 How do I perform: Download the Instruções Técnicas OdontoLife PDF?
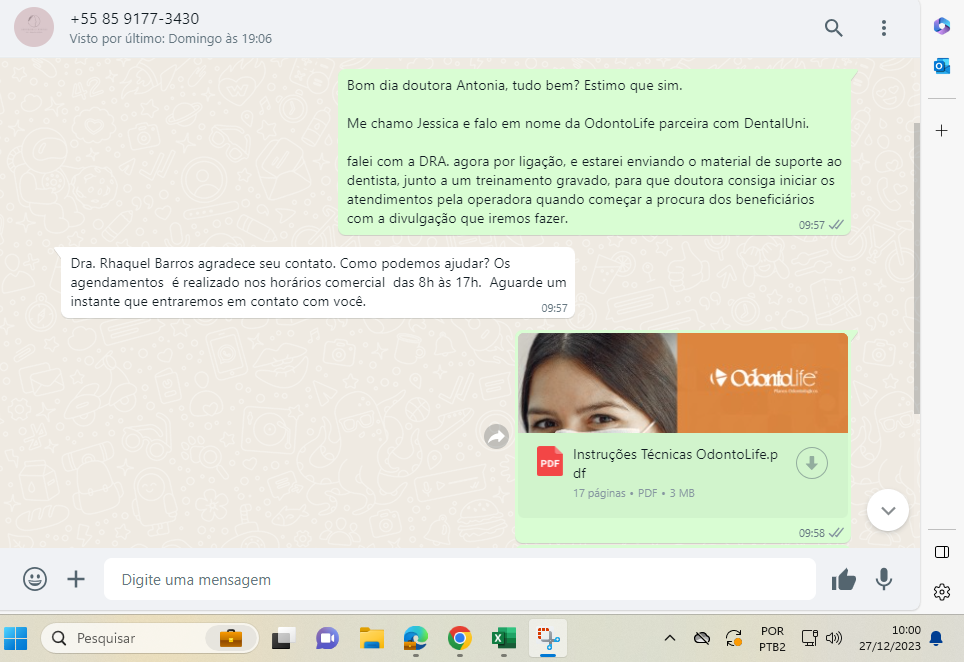(x=812, y=463)
